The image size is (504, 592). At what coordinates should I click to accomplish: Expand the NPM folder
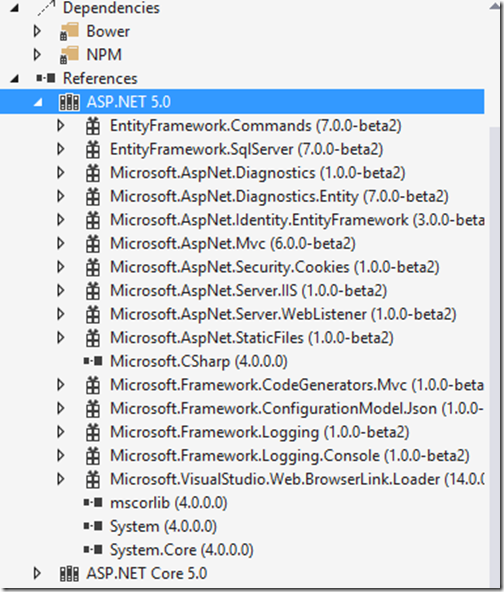click(x=37, y=54)
